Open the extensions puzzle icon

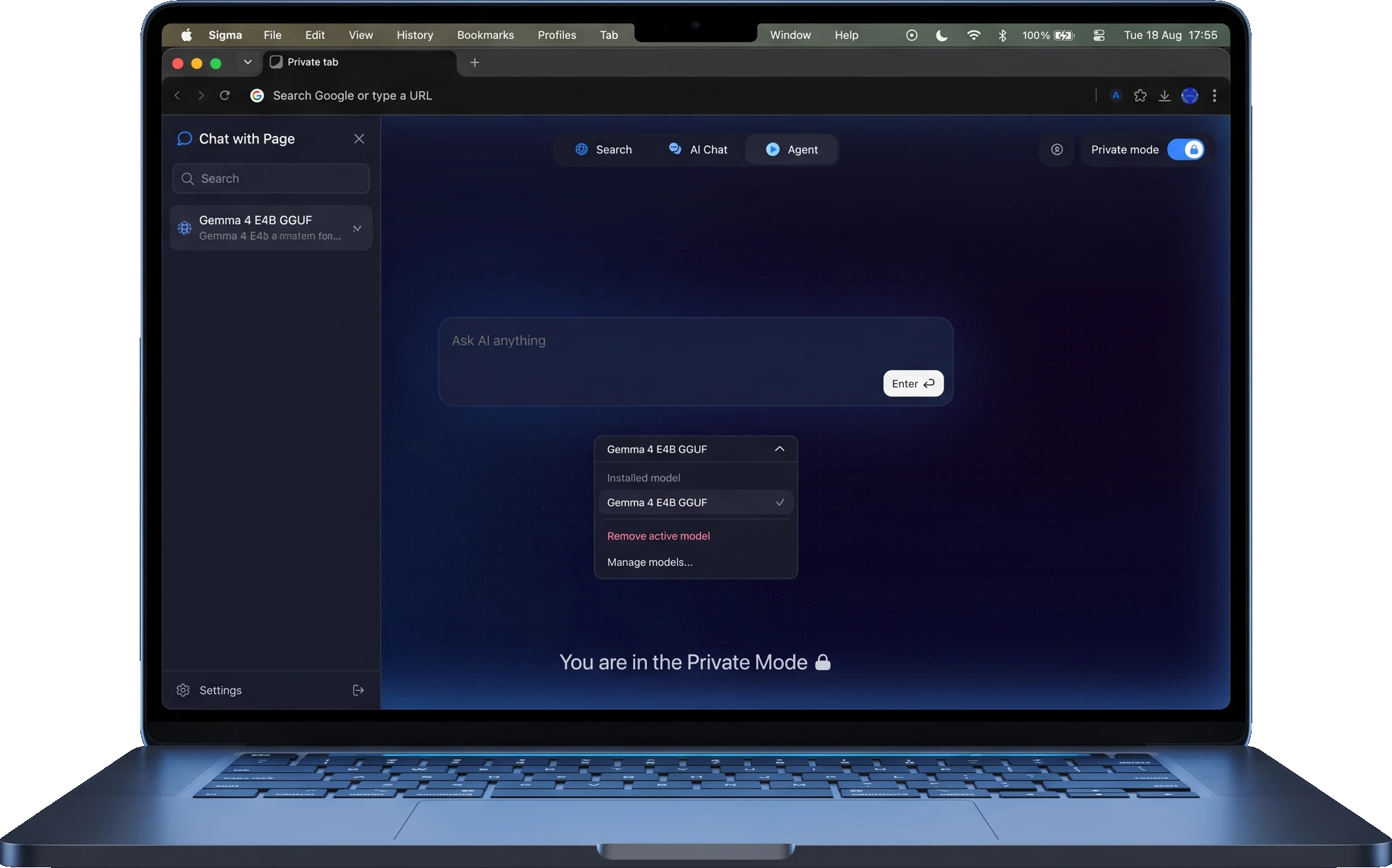point(1140,95)
